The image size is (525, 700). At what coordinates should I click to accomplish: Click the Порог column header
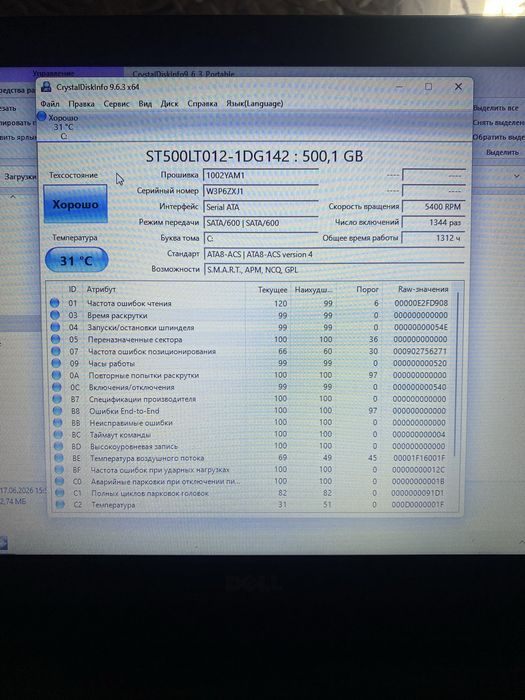[367, 290]
